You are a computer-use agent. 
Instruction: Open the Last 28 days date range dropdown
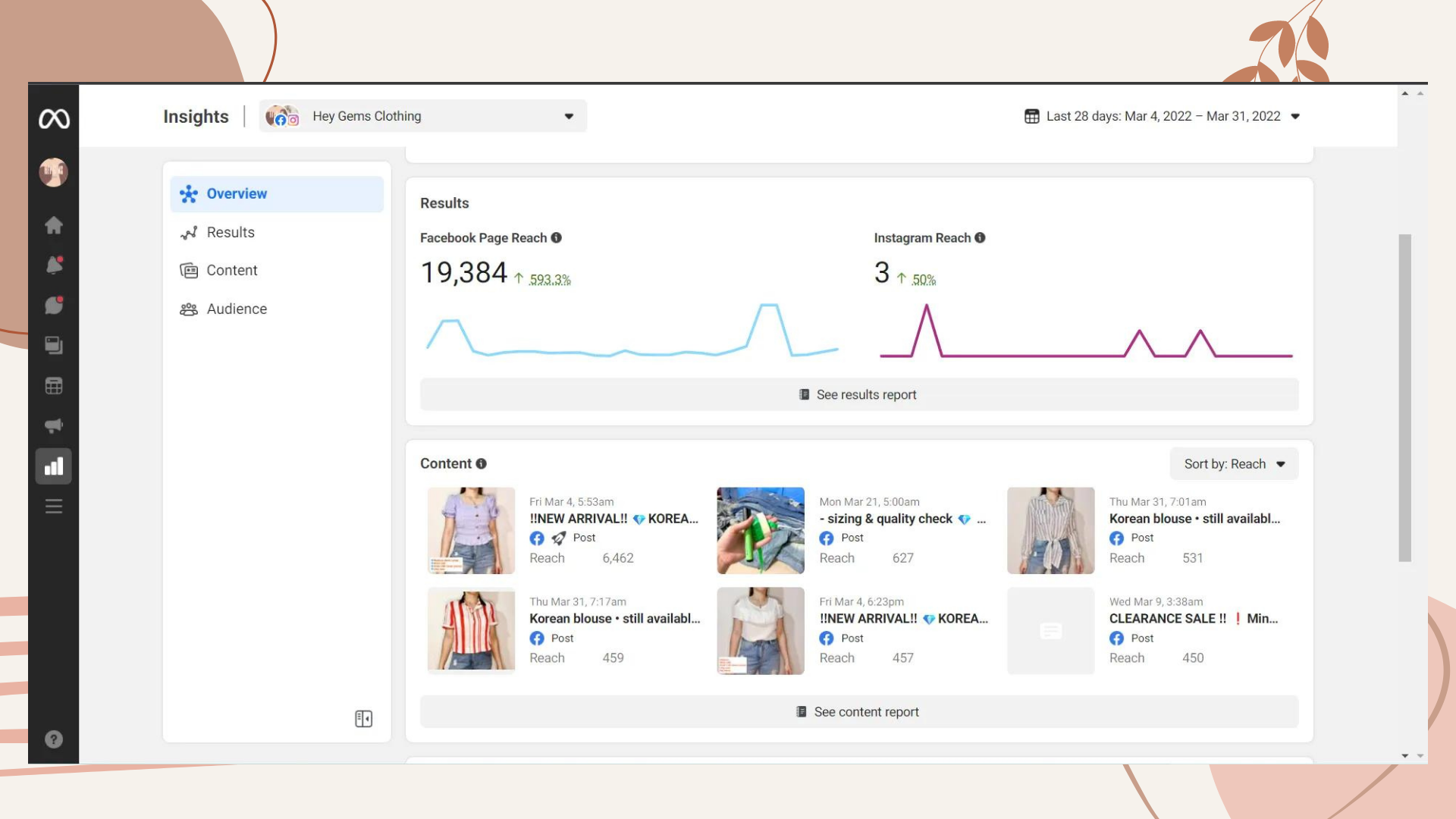pyautogui.click(x=1162, y=116)
